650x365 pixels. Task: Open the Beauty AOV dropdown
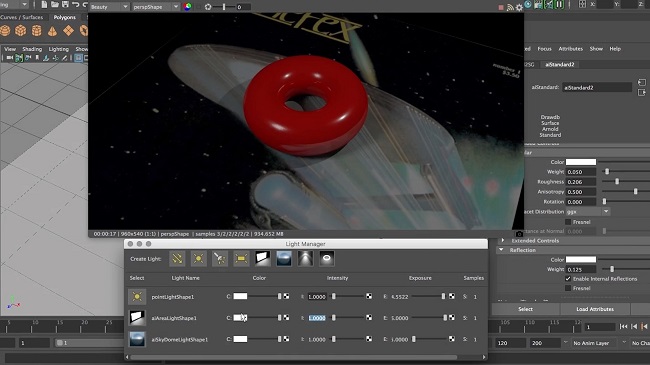(x=109, y=7)
